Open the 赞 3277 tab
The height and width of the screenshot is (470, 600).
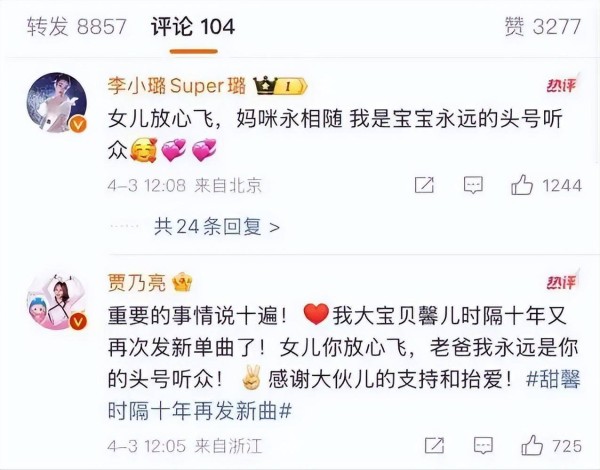543,27
